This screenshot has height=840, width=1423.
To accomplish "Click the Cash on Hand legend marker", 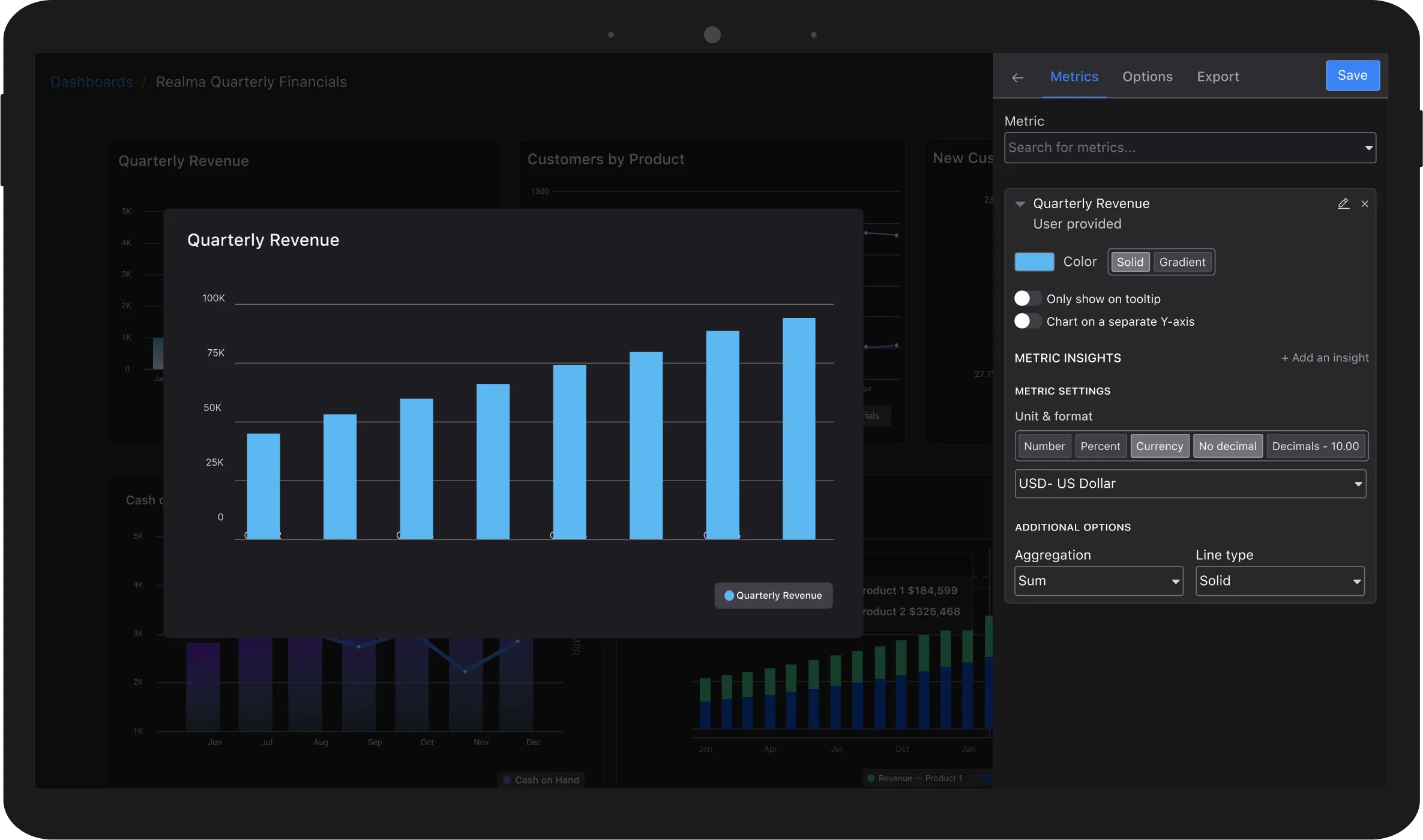I will tap(507, 780).
